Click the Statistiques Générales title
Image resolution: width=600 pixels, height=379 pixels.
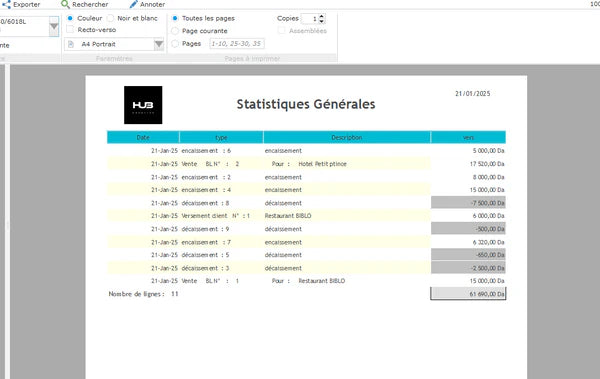point(306,104)
